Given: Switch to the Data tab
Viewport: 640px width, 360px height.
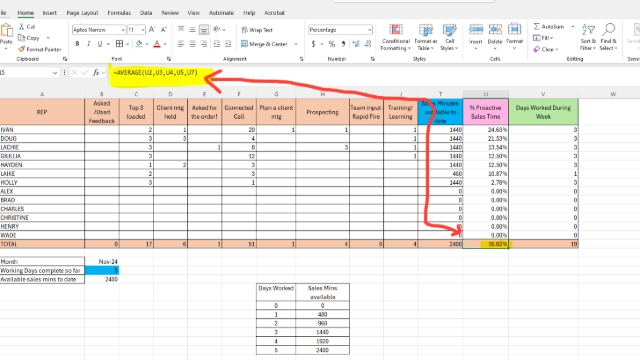Looking at the screenshot, I should pos(146,13).
